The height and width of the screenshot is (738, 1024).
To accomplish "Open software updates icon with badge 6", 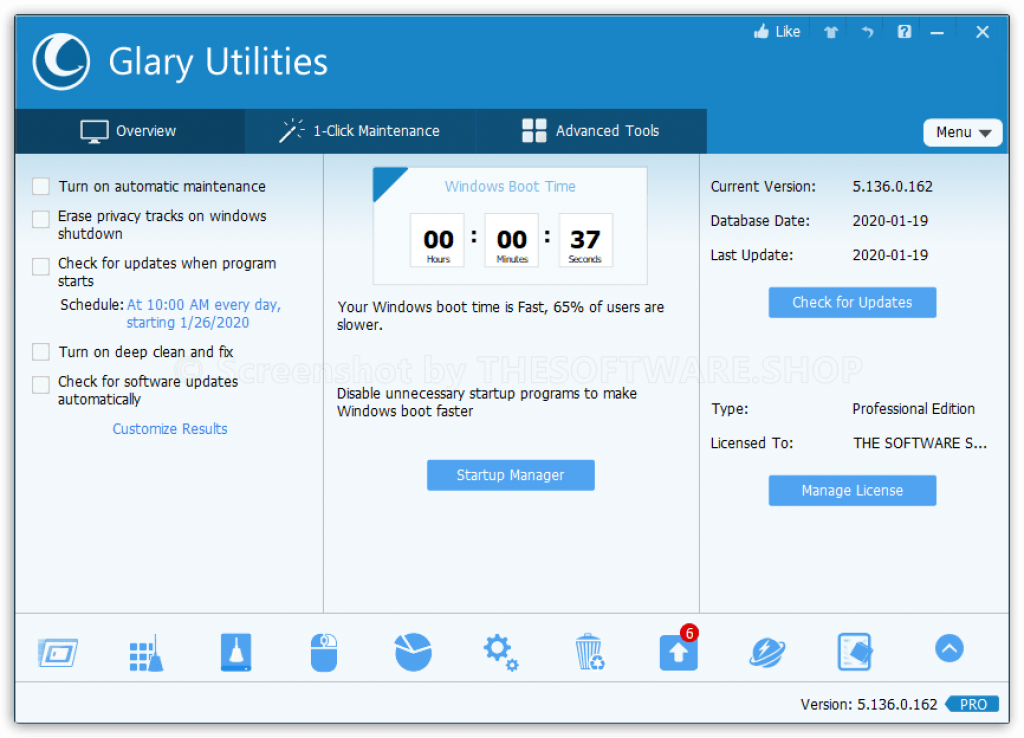I will 678,653.
